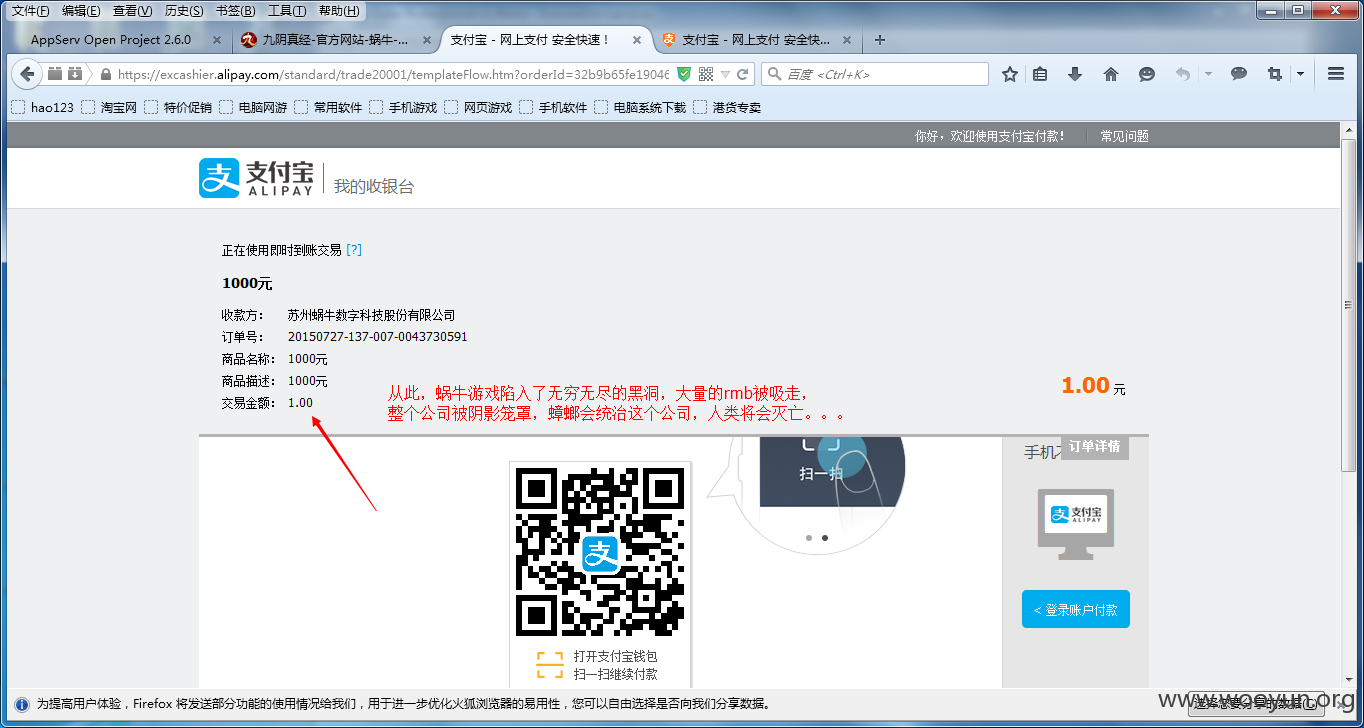Click the padlock site identity icon
This screenshot has height=728, width=1364.
pyautogui.click(x=105, y=74)
